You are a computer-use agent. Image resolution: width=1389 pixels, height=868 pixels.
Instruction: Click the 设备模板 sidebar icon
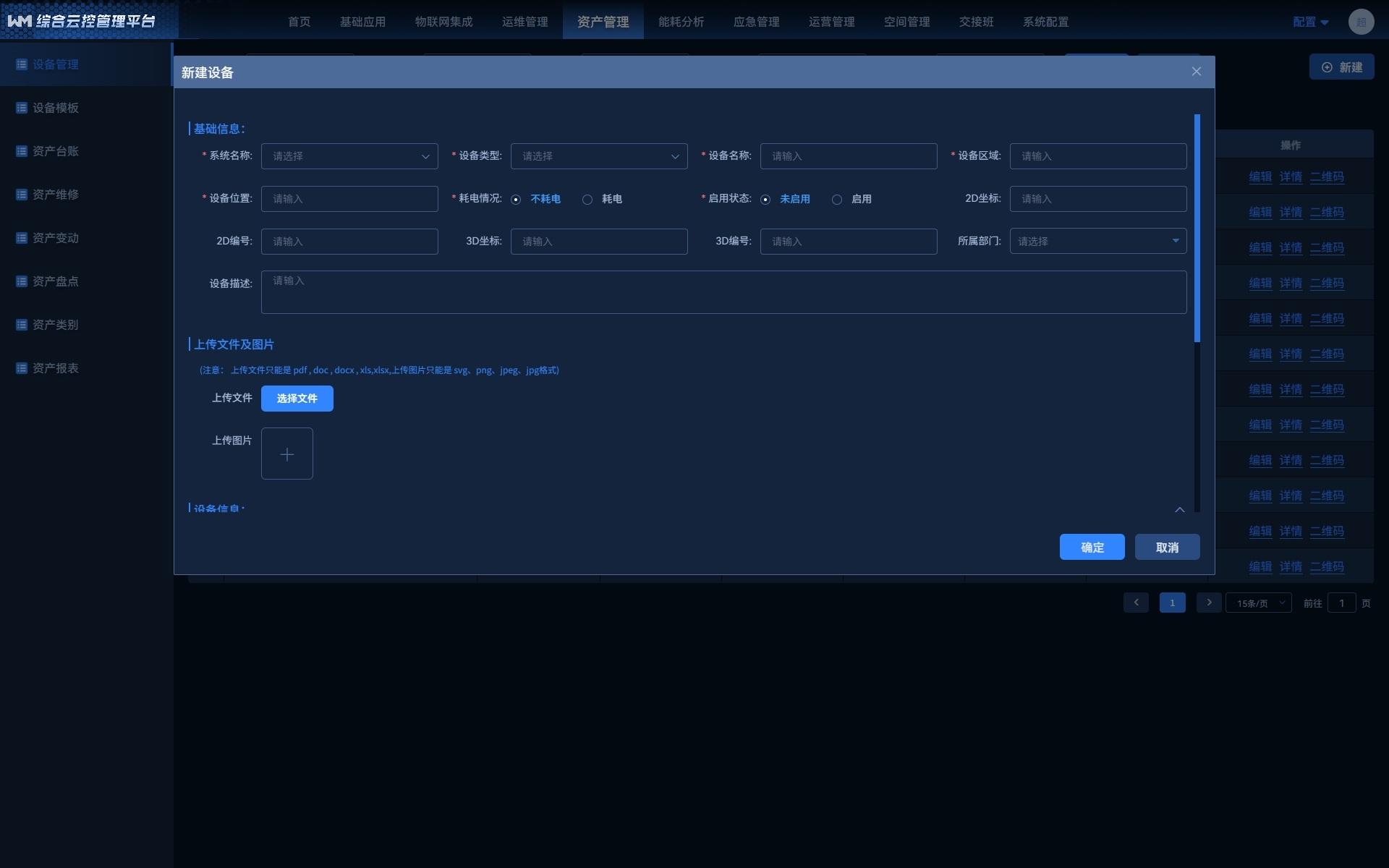pyautogui.click(x=22, y=108)
